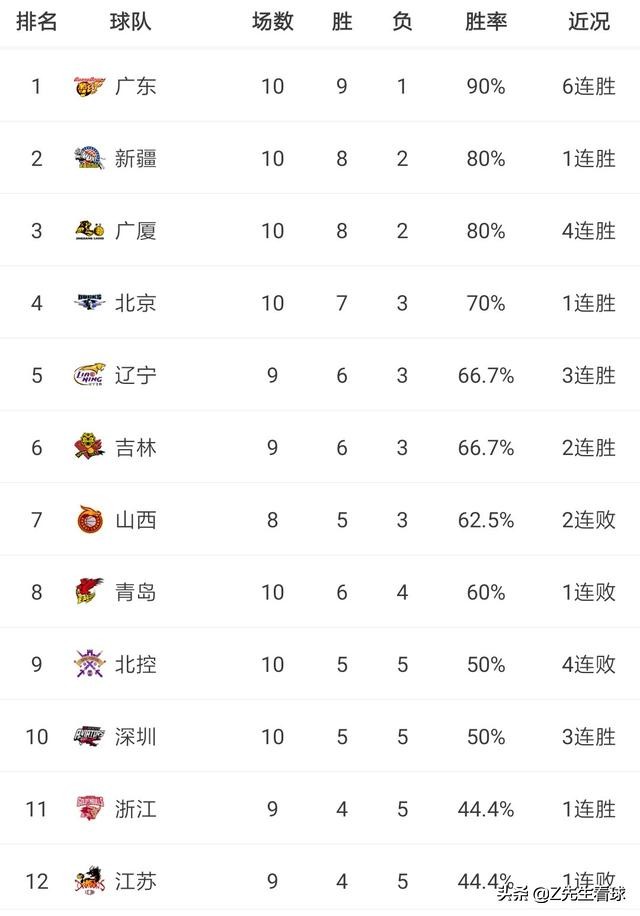
Task: Click the Shenzhen (深圳) team logo
Action: (89, 736)
